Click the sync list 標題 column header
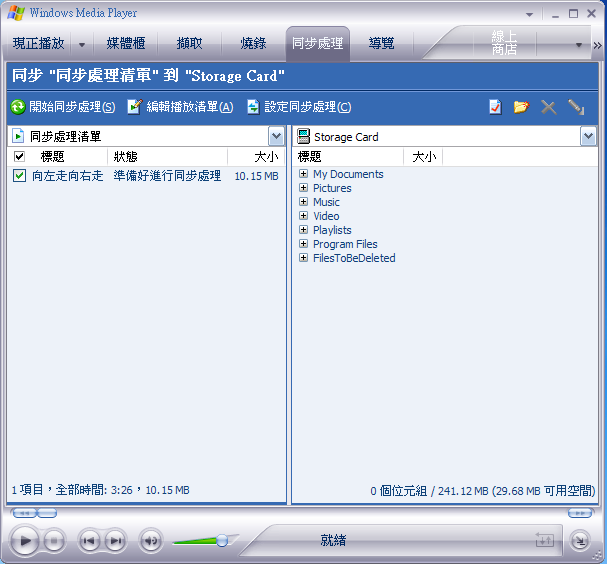This screenshot has height=564, width=607. point(52,156)
